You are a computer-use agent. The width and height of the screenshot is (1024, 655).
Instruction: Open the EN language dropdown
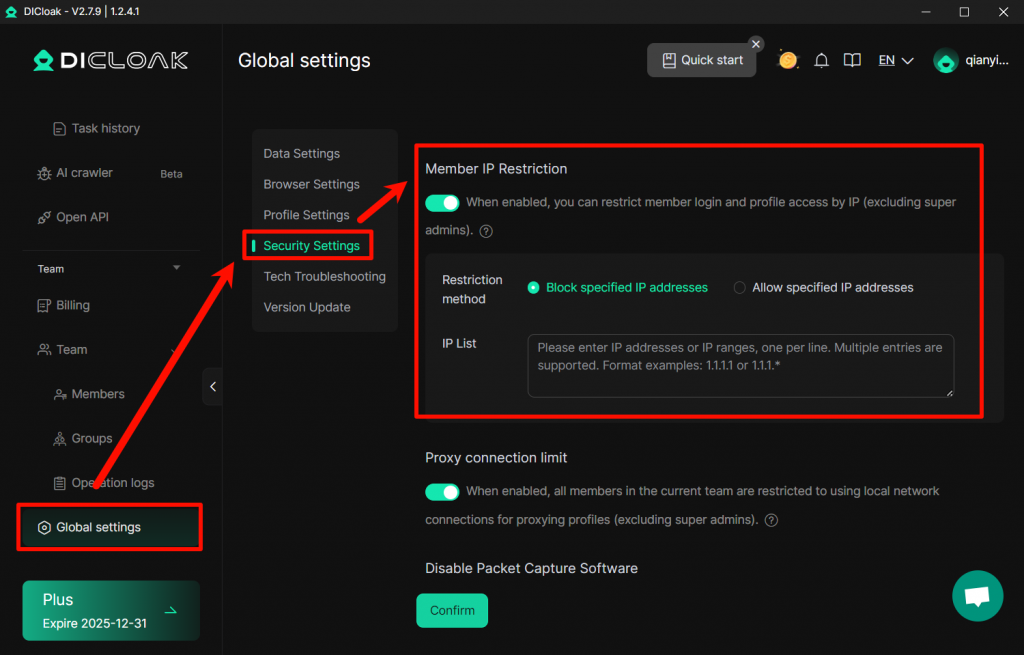click(x=896, y=60)
